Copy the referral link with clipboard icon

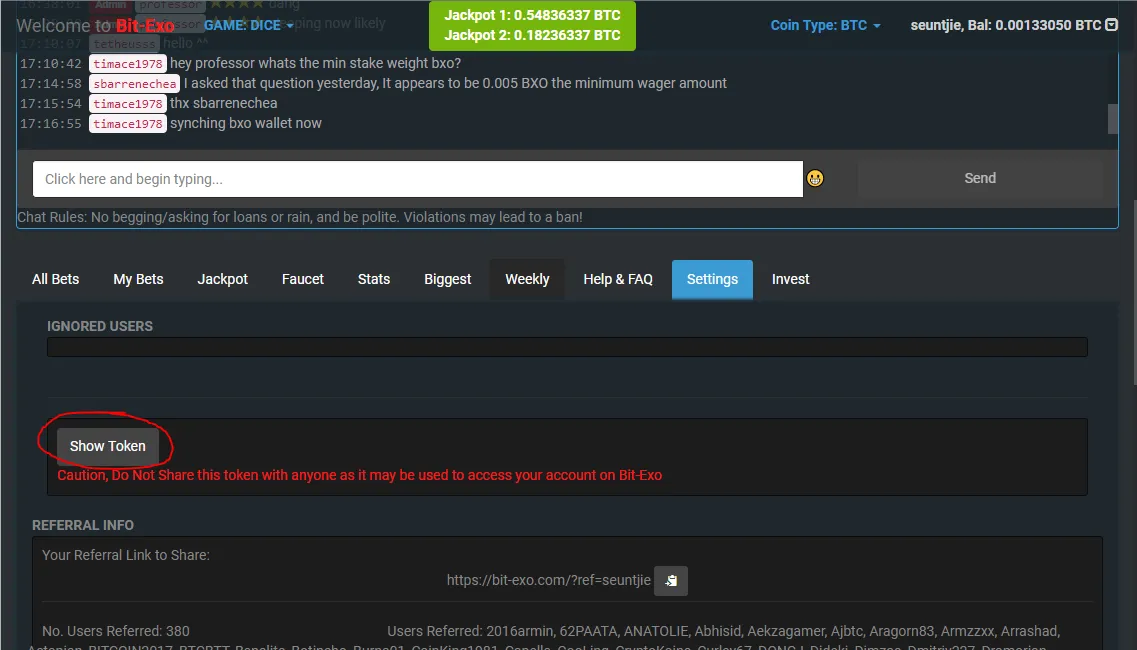coord(671,580)
